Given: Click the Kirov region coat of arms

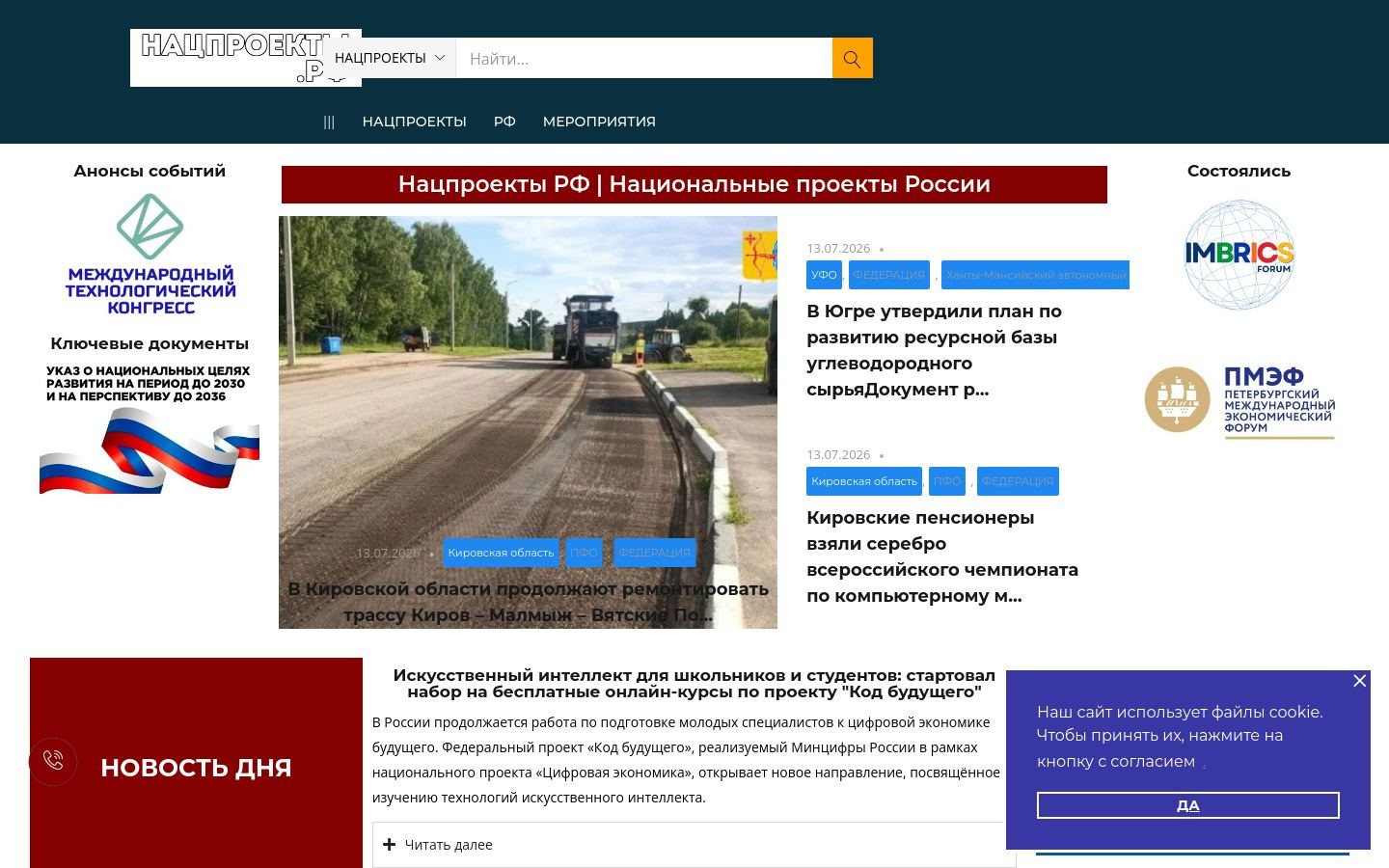Looking at the screenshot, I should pos(759,256).
